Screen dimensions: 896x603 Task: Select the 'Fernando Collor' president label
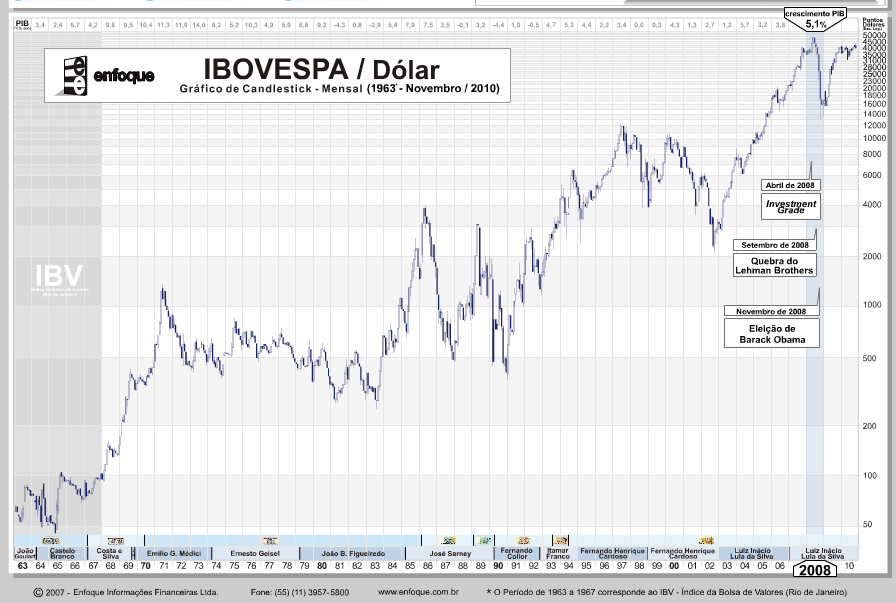pyautogui.click(x=517, y=553)
